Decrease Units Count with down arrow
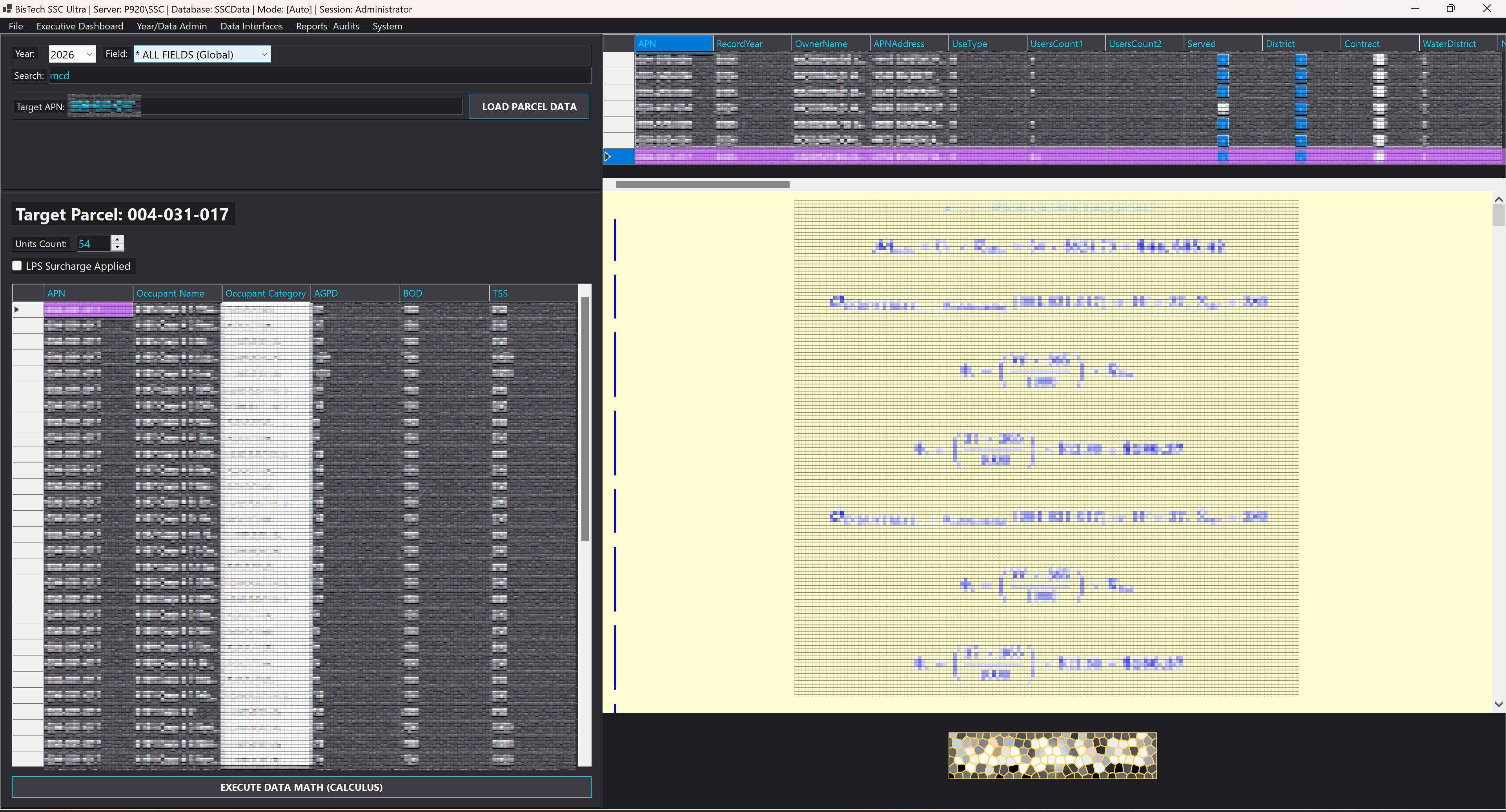The width and height of the screenshot is (1506, 812). click(x=118, y=247)
